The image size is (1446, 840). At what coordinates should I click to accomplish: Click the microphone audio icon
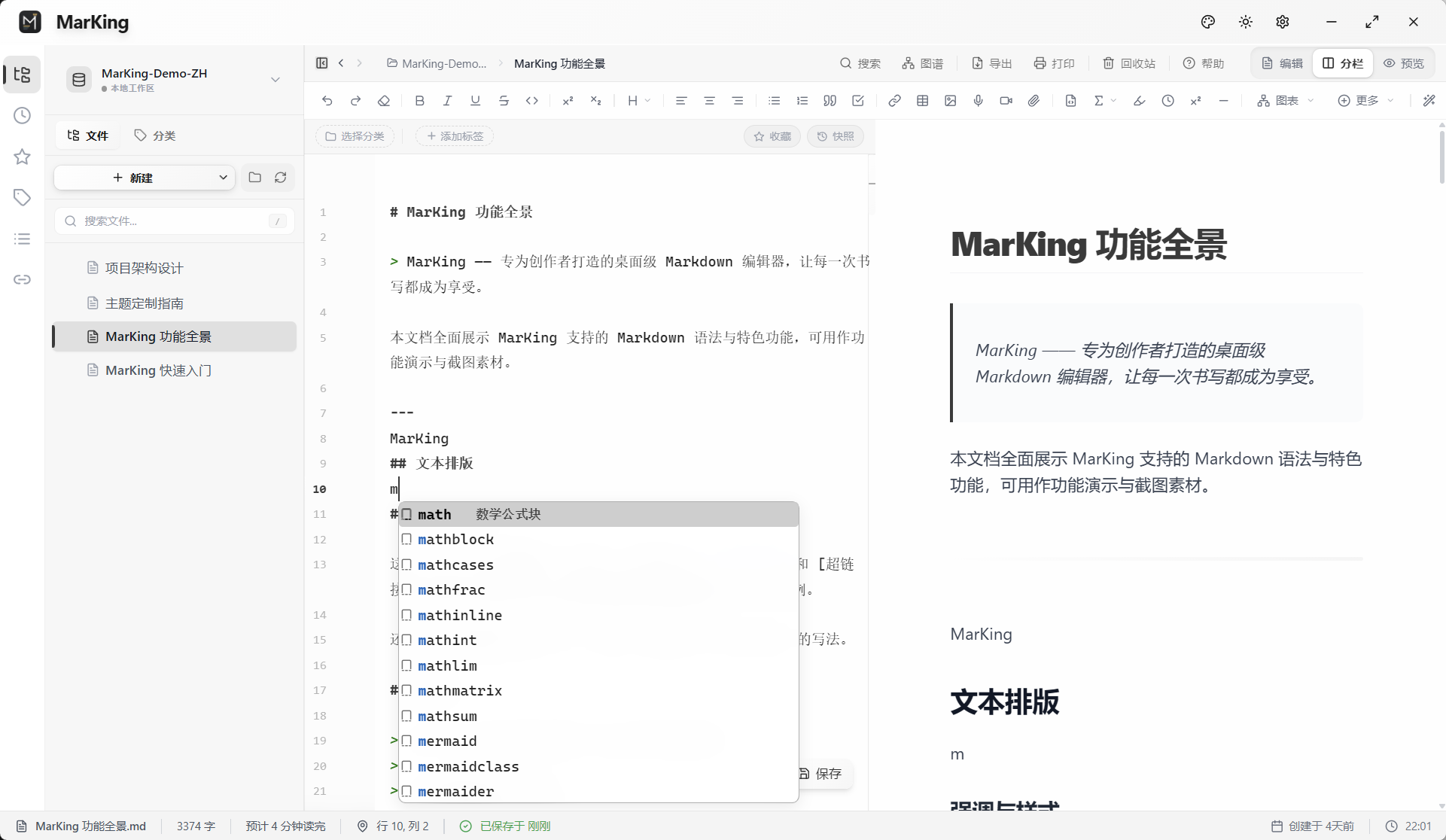pyautogui.click(x=979, y=101)
